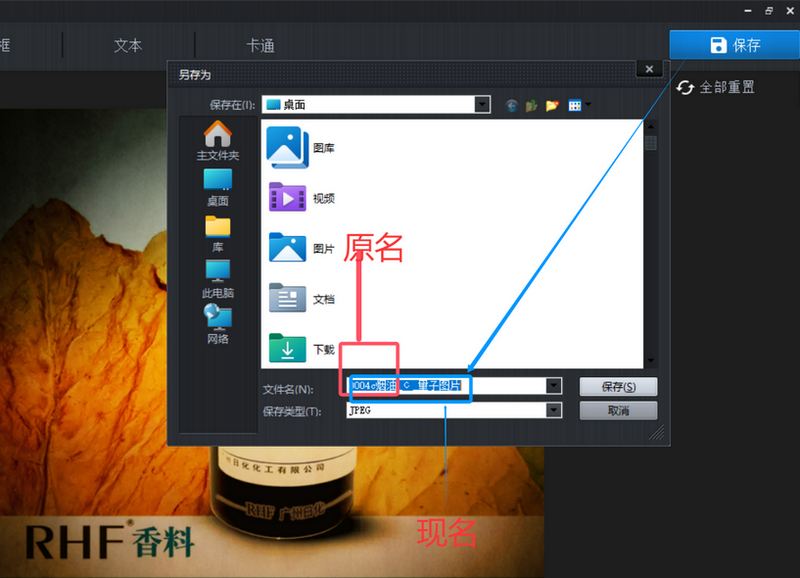Go up one folder level
The image size is (800, 578).
point(532,105)
